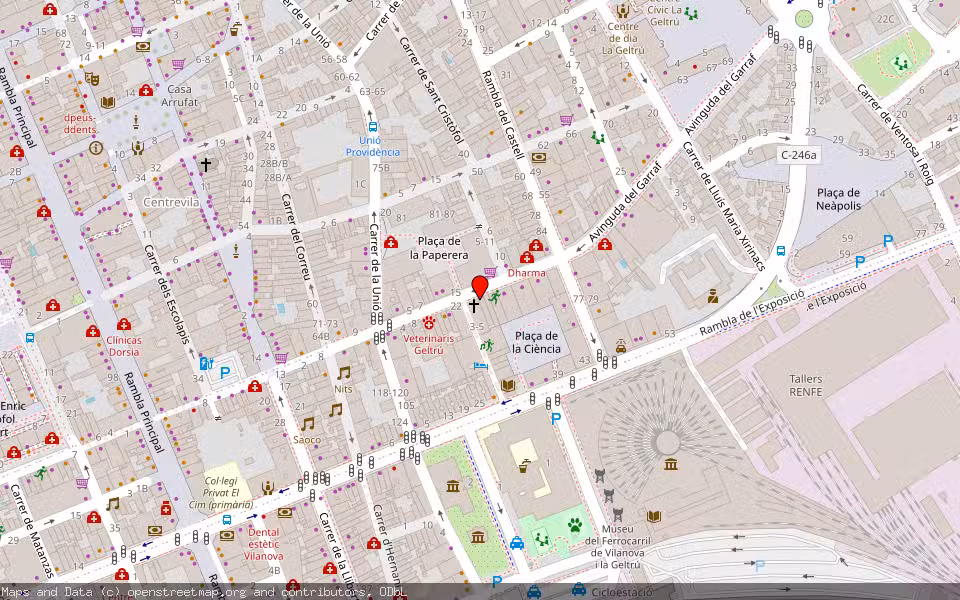960x600 pixels.
Task: Select the 'Carrer de Sant Cristòfol' street label
Action: (431, 90)
